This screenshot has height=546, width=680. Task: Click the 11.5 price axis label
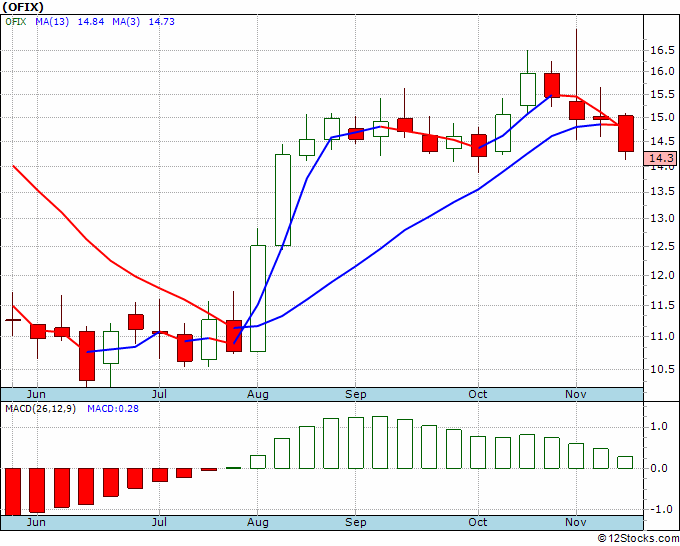click(662, 305)
